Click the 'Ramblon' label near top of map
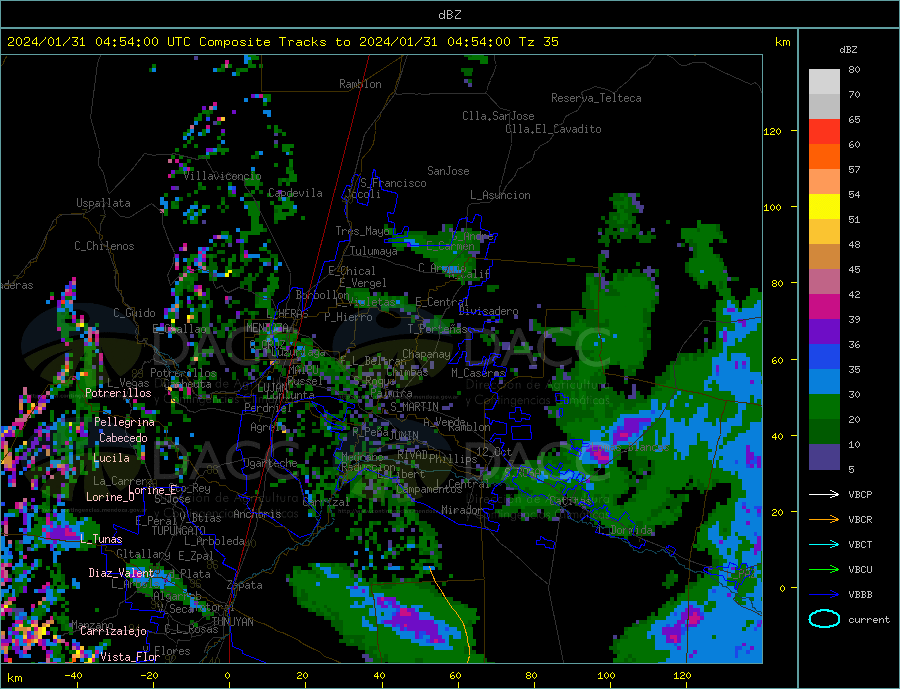Viewport: 900px width, 689px height. (360, 84)
